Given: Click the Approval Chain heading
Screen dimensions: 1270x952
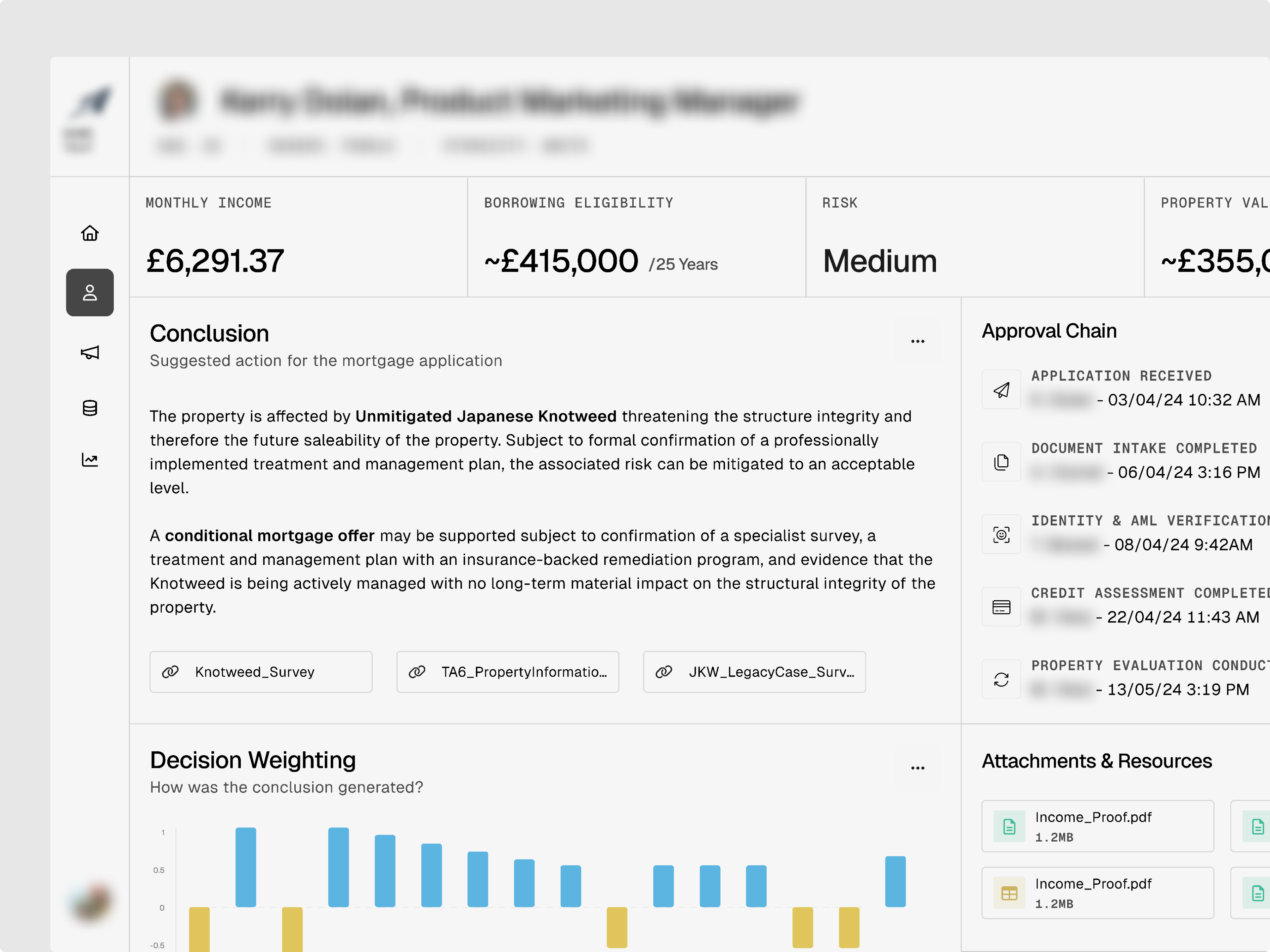Looking at the screenshot, I should coord(1049,331).
